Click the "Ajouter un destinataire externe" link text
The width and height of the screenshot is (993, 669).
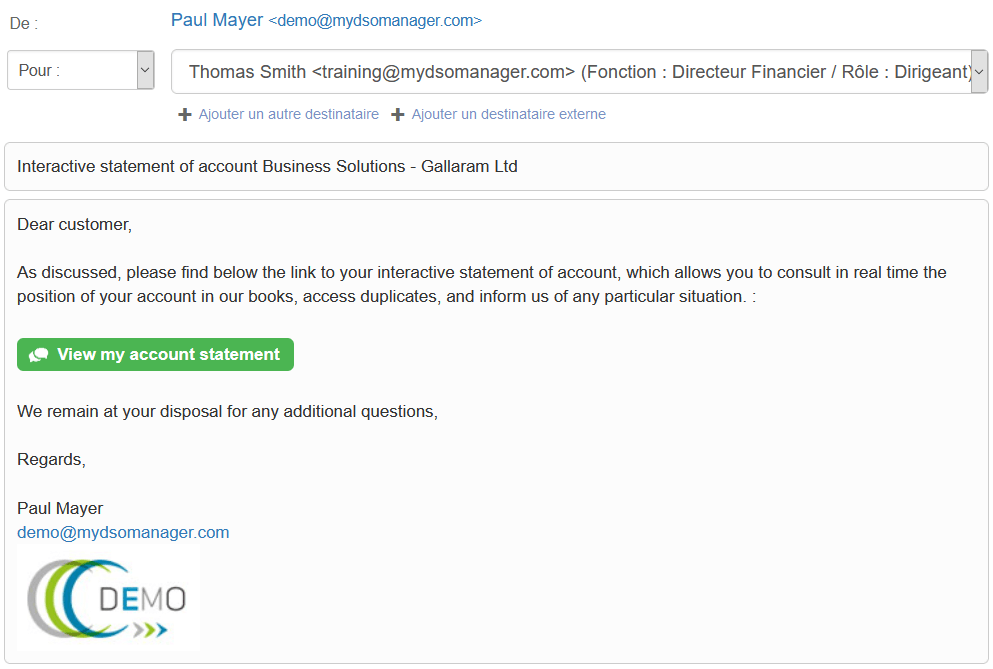click(x=508, y=115)
